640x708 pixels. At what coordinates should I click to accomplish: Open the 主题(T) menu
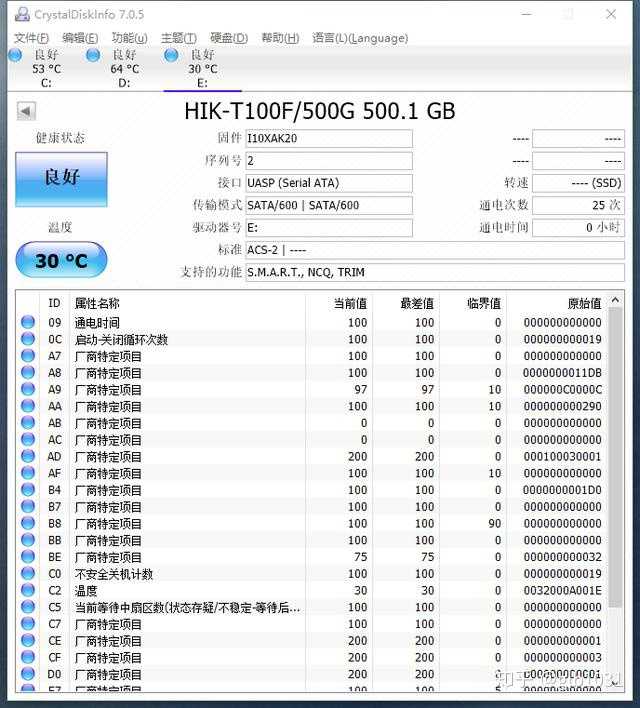[179, 38]
